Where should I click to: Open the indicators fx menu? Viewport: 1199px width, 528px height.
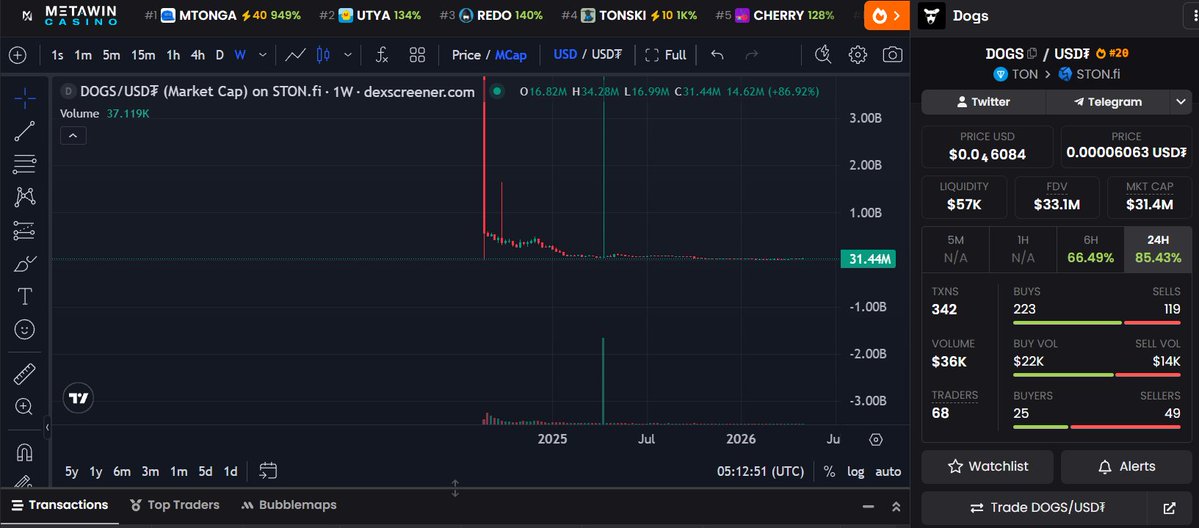(382, 55)
